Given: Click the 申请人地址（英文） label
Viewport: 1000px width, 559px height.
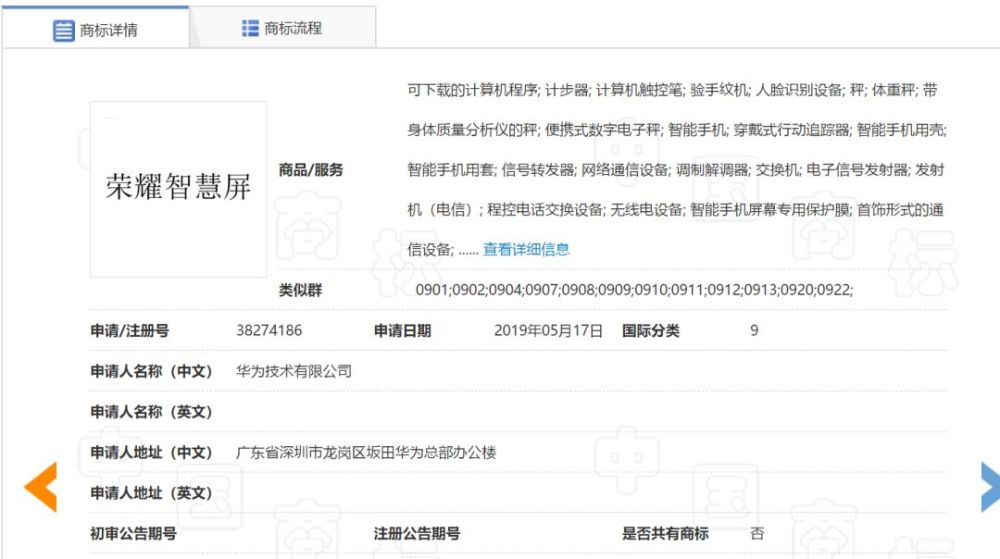Looking at the screenshot, I should point(151,493).
